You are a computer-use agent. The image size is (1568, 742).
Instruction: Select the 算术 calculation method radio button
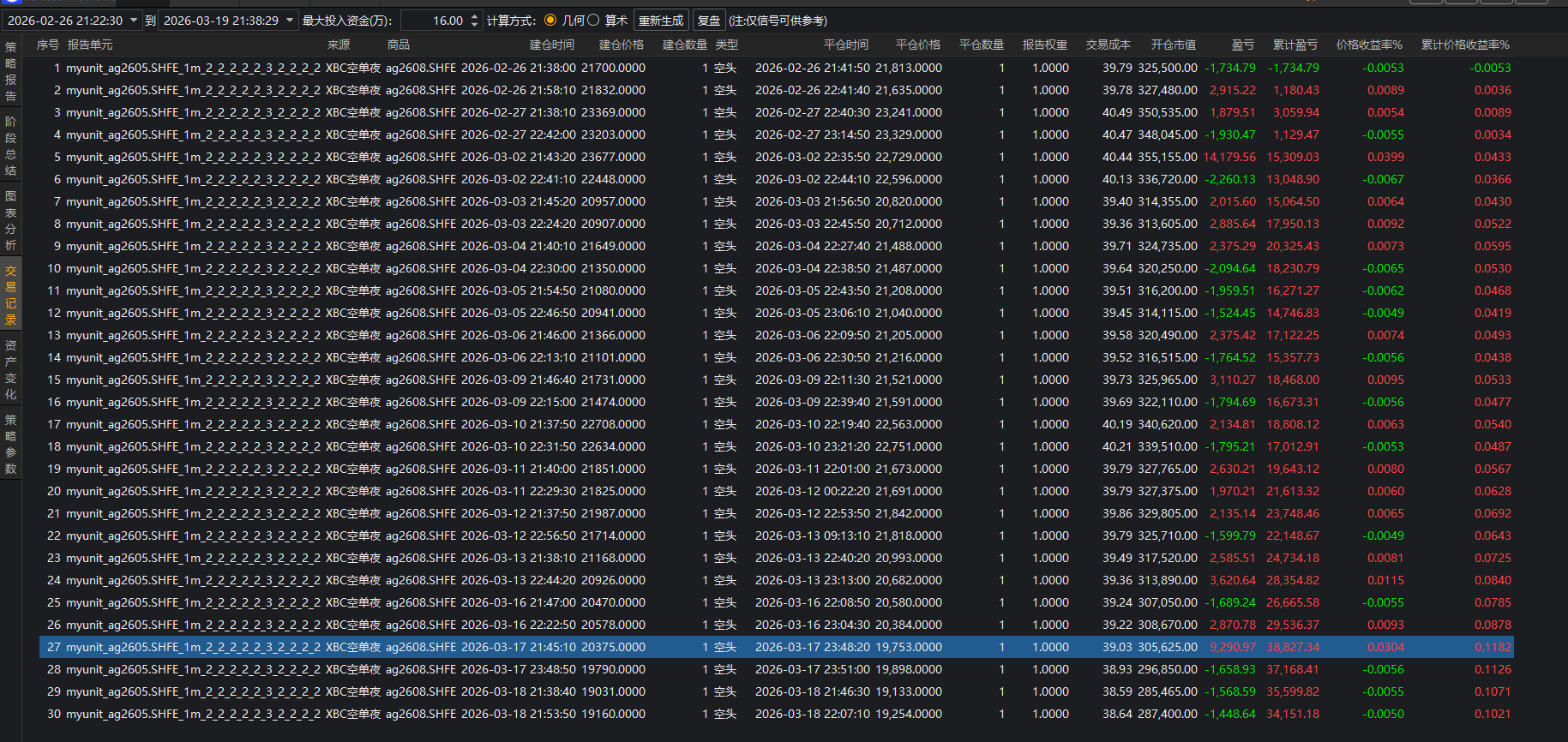pos(593,21)
